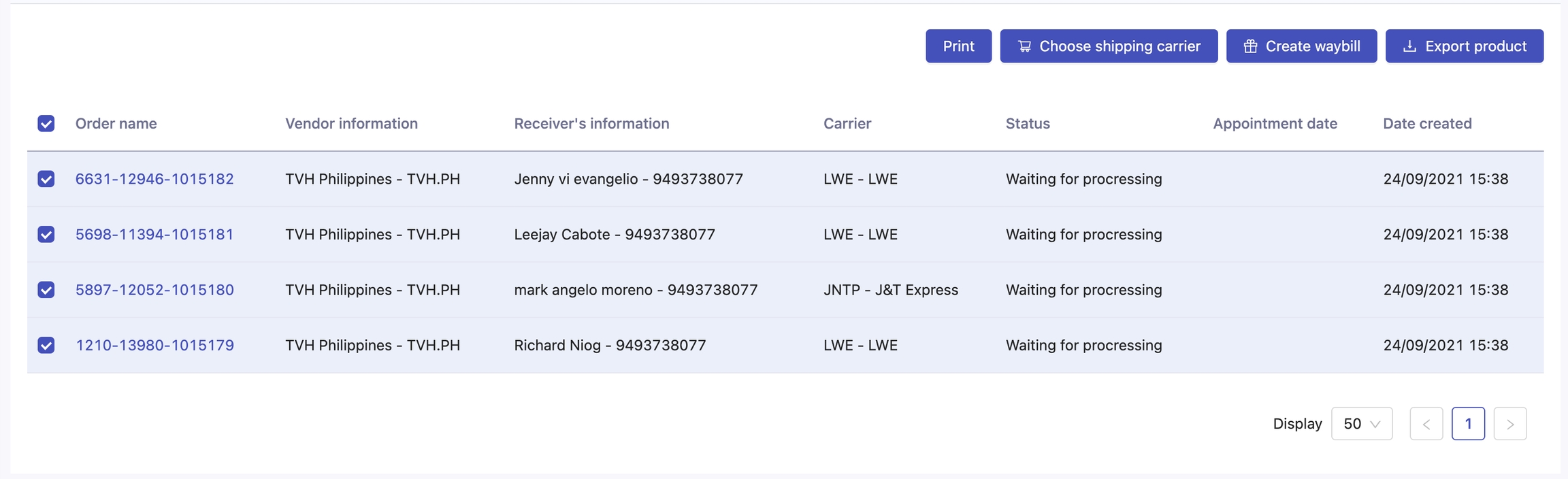Open order link 5698-11394-1015181

(x=154, y=235)
